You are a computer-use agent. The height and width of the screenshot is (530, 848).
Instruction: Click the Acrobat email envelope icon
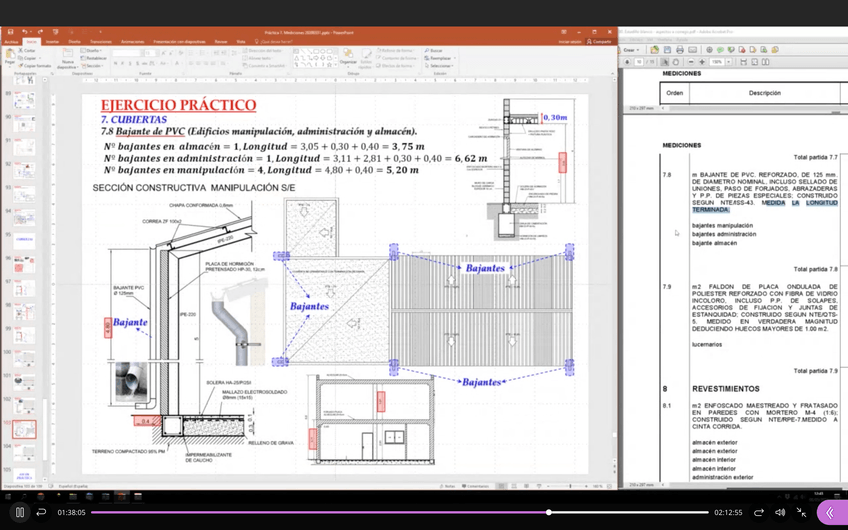click(x=693, y=49)
